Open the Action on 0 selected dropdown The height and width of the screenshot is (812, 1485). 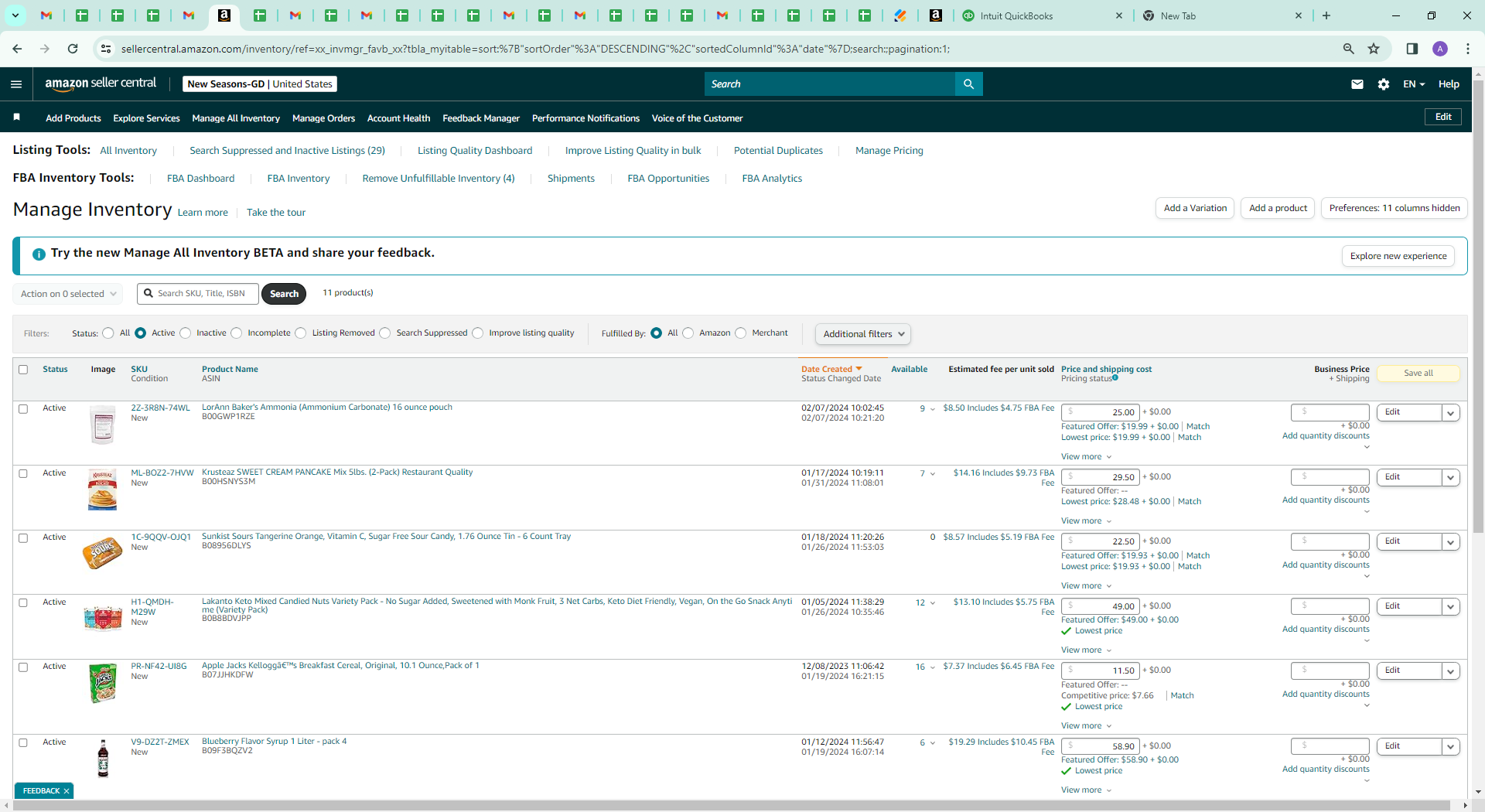point(68,294)
